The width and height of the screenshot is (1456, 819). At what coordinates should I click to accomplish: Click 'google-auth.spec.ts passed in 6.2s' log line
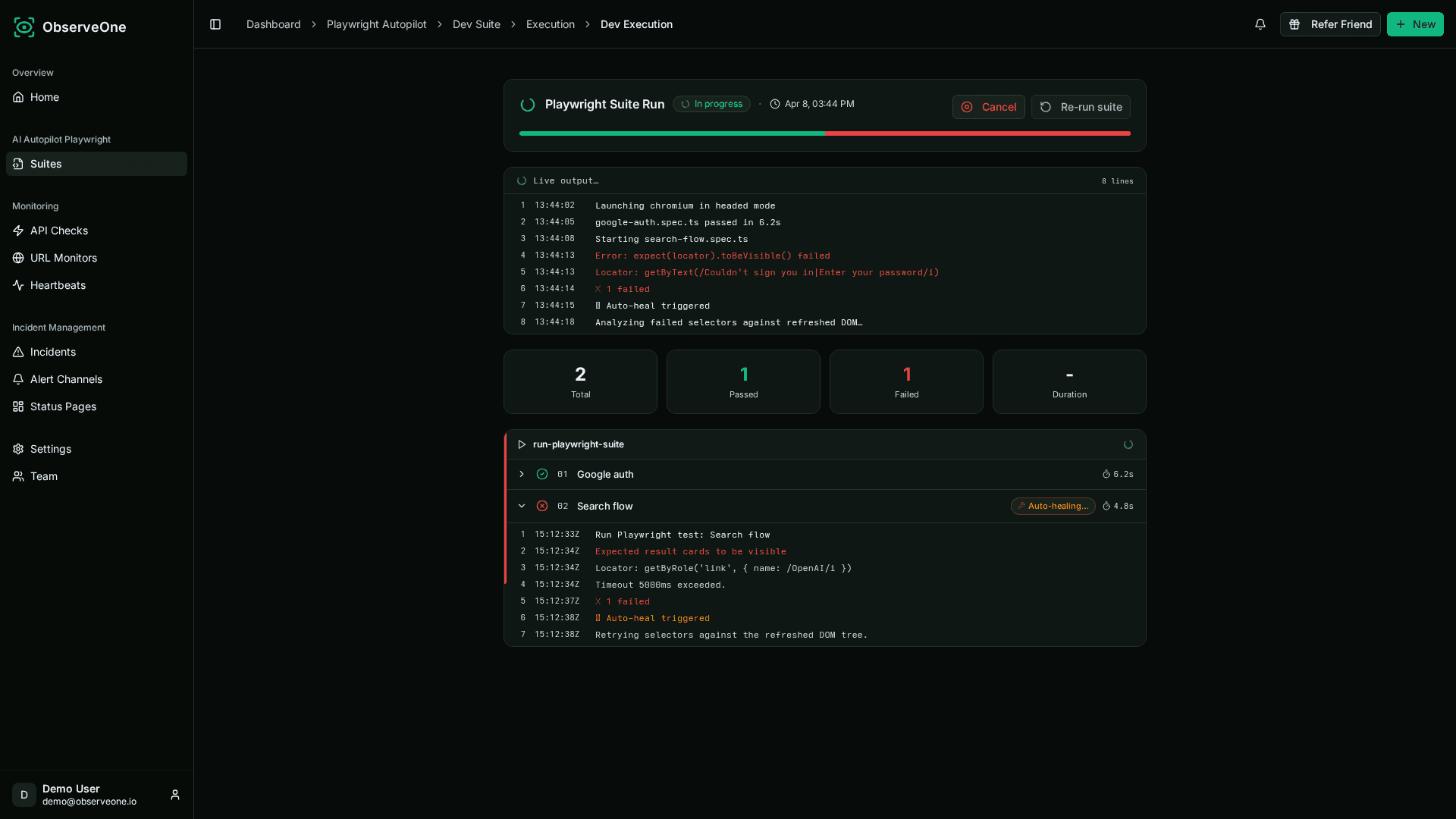click(688, 222)
